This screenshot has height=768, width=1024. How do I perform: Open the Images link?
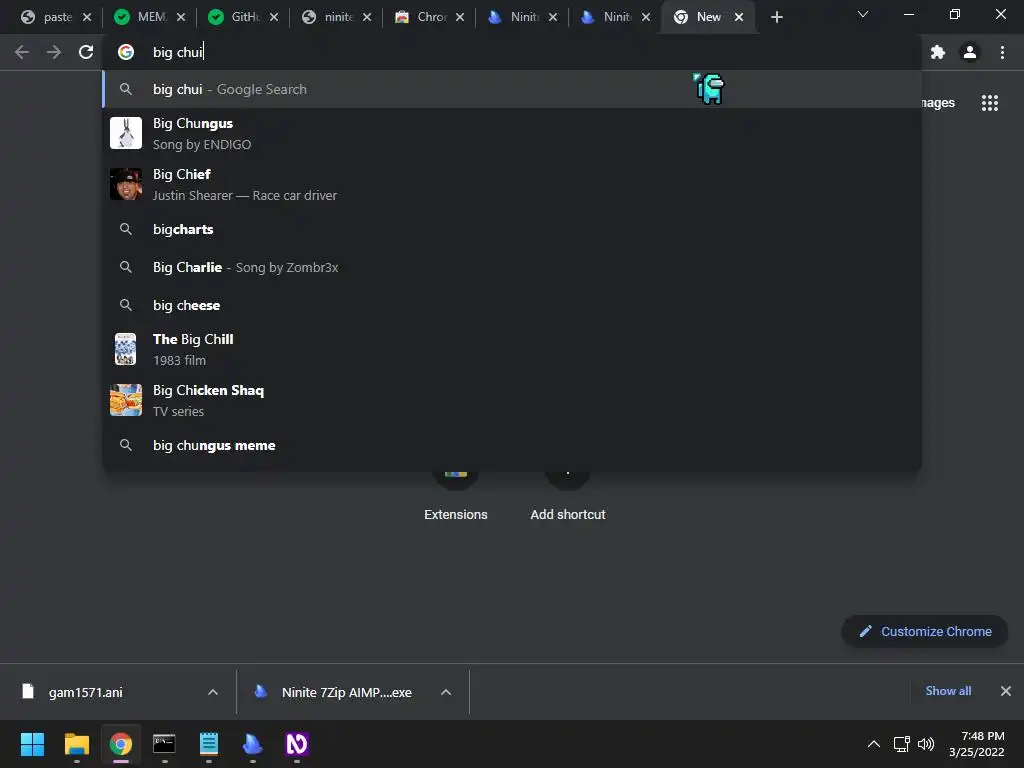pos(937,103)
